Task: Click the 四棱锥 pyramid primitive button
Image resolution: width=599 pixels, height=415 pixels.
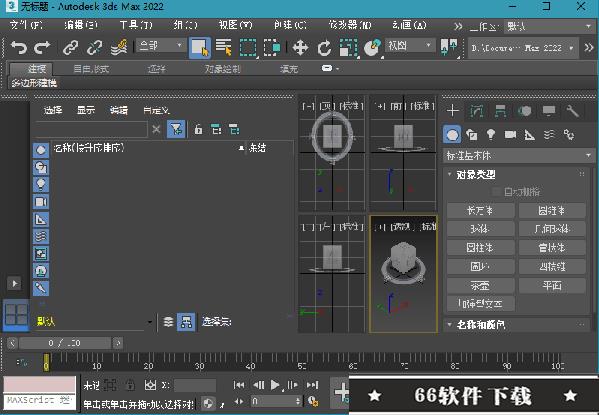Action: click(552, 267)
